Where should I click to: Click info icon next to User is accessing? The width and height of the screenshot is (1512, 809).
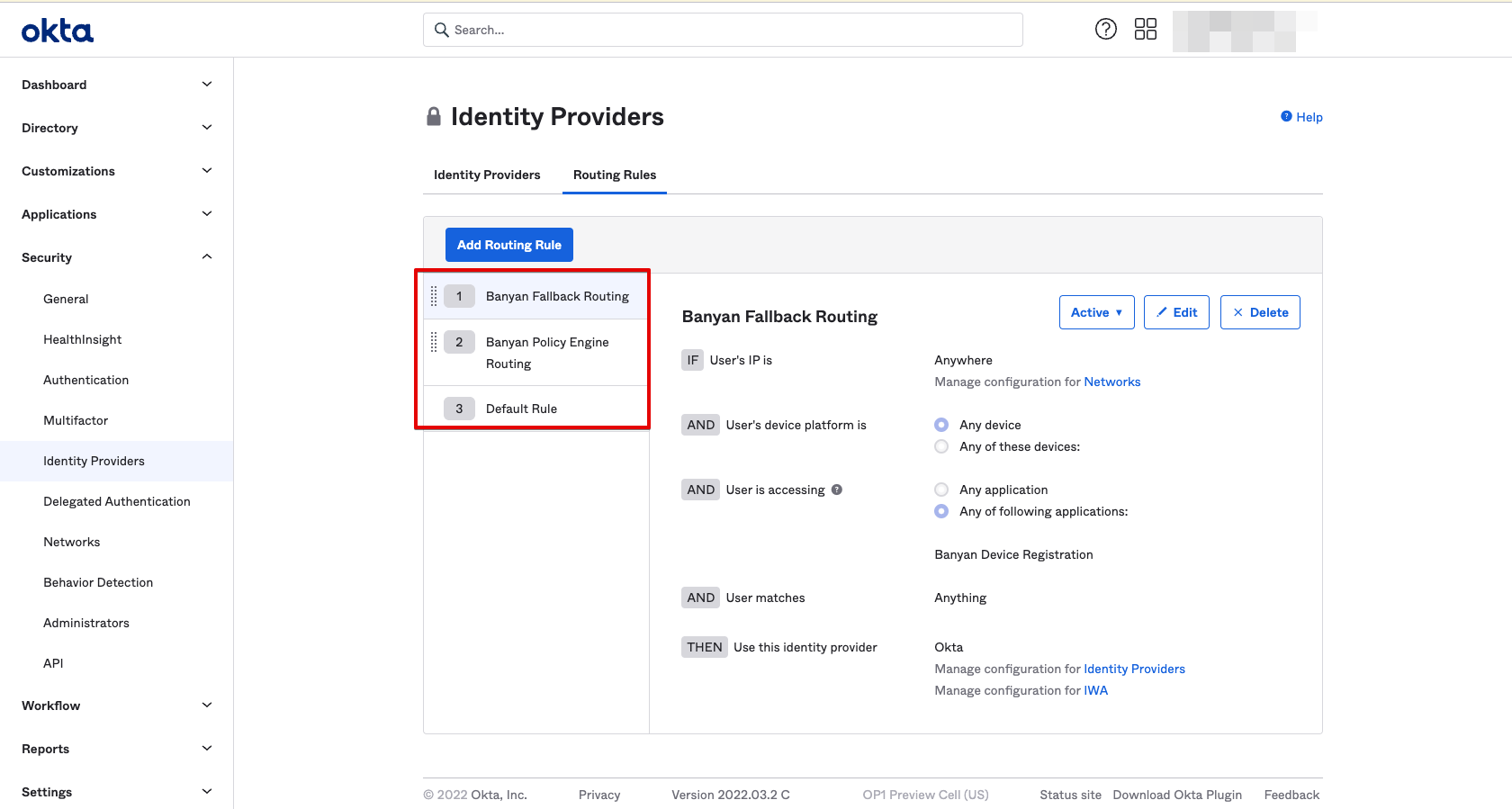tap(837, 490)
